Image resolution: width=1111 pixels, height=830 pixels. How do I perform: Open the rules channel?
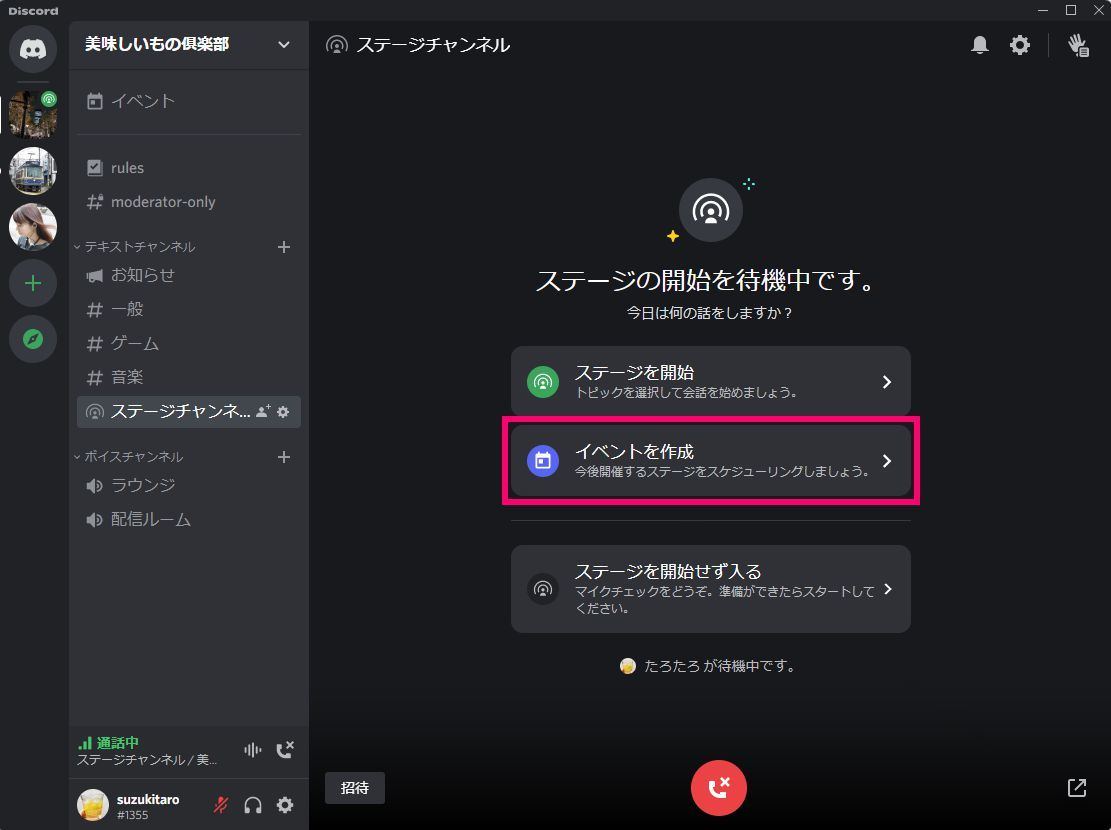pyautogui.click(x=188, y=168)
